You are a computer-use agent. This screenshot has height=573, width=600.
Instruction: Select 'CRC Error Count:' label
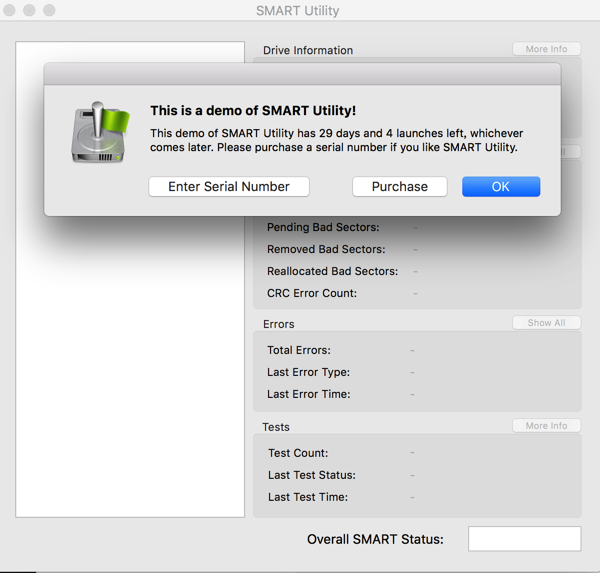(312, 293)
